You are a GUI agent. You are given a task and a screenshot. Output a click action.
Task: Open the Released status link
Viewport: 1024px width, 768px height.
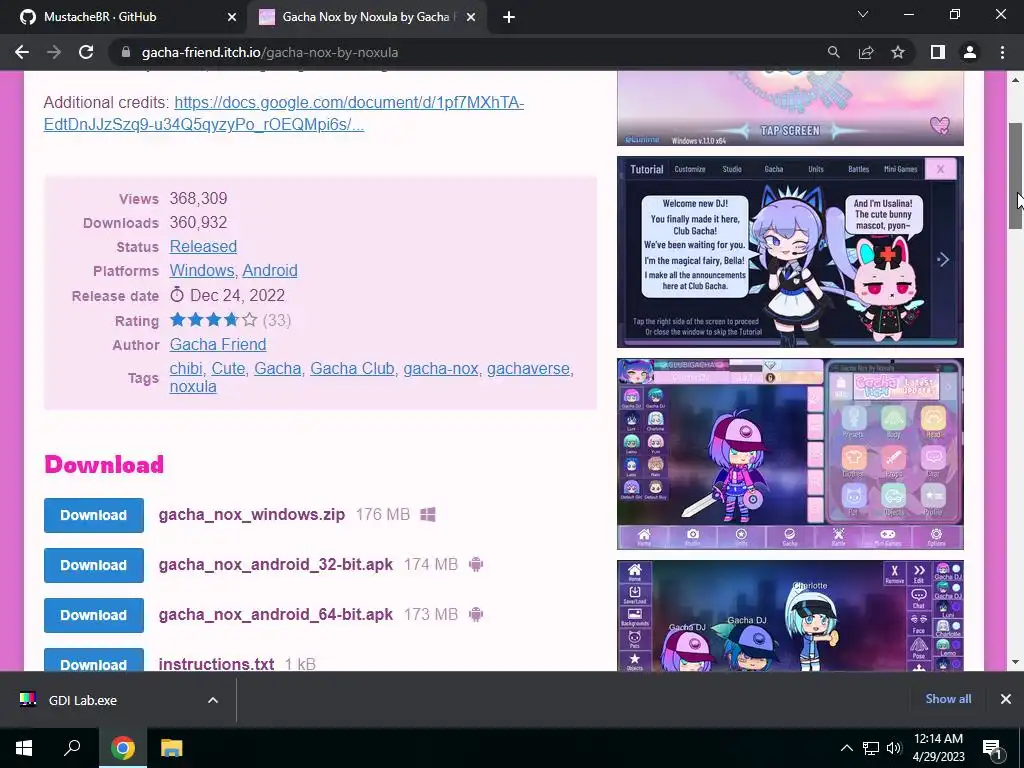pos(203,246)
